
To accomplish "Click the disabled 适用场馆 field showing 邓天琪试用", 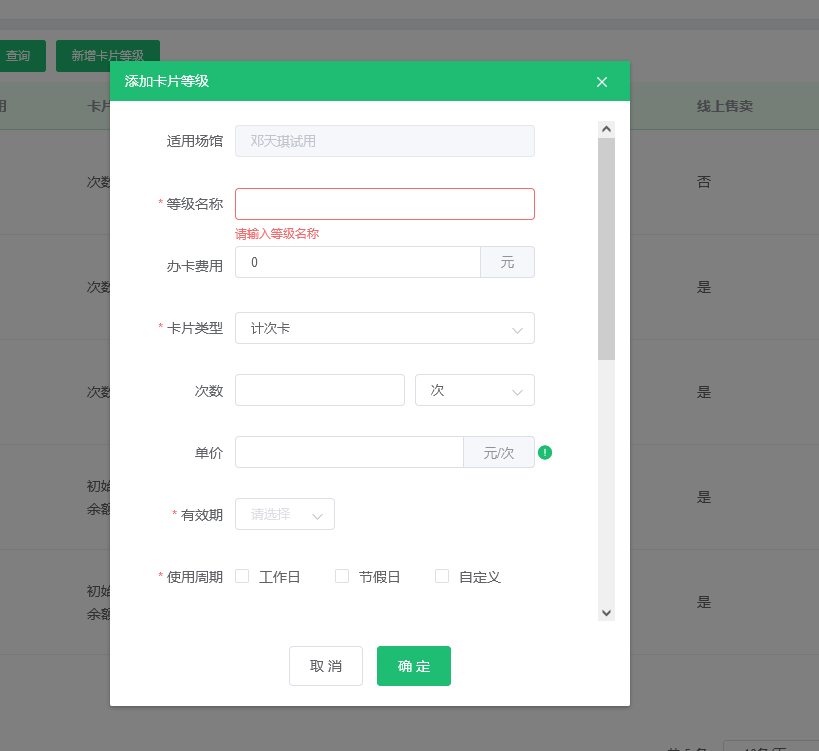I will [x=384, y=141].
